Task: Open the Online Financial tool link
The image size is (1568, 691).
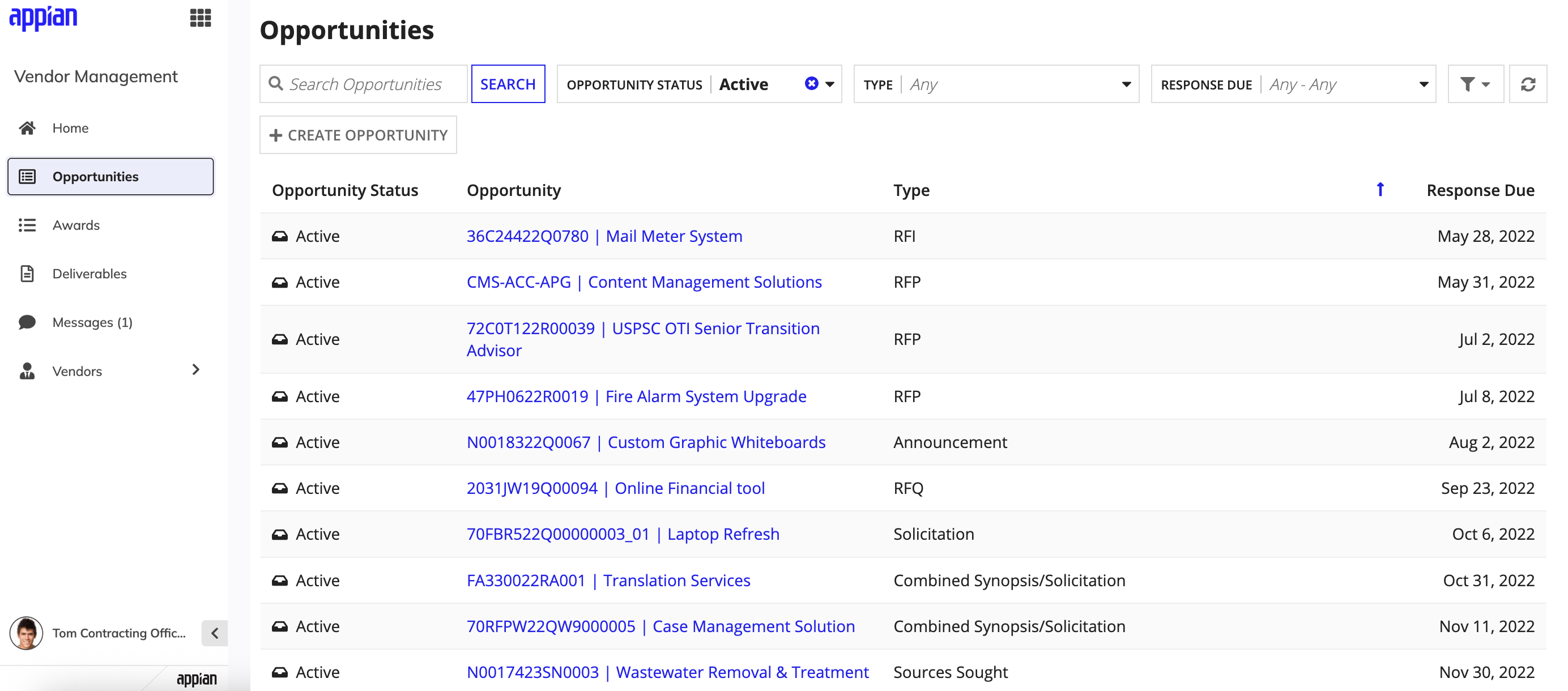Action: click(615, 488)
